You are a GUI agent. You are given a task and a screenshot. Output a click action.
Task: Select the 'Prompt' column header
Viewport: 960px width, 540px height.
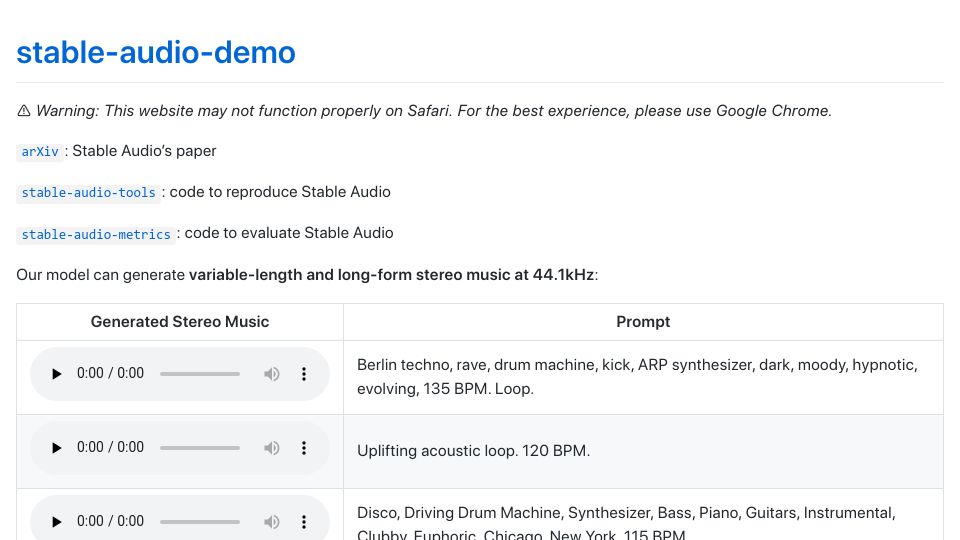point(643,322)
